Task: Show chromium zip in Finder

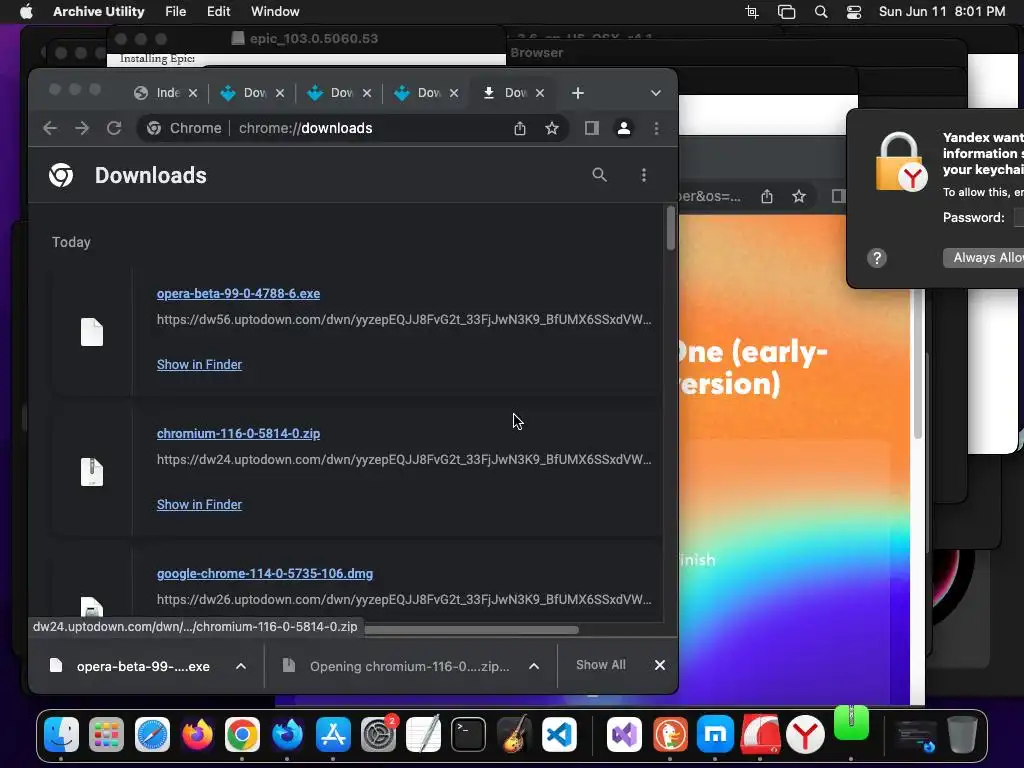Action: point(199,504)
